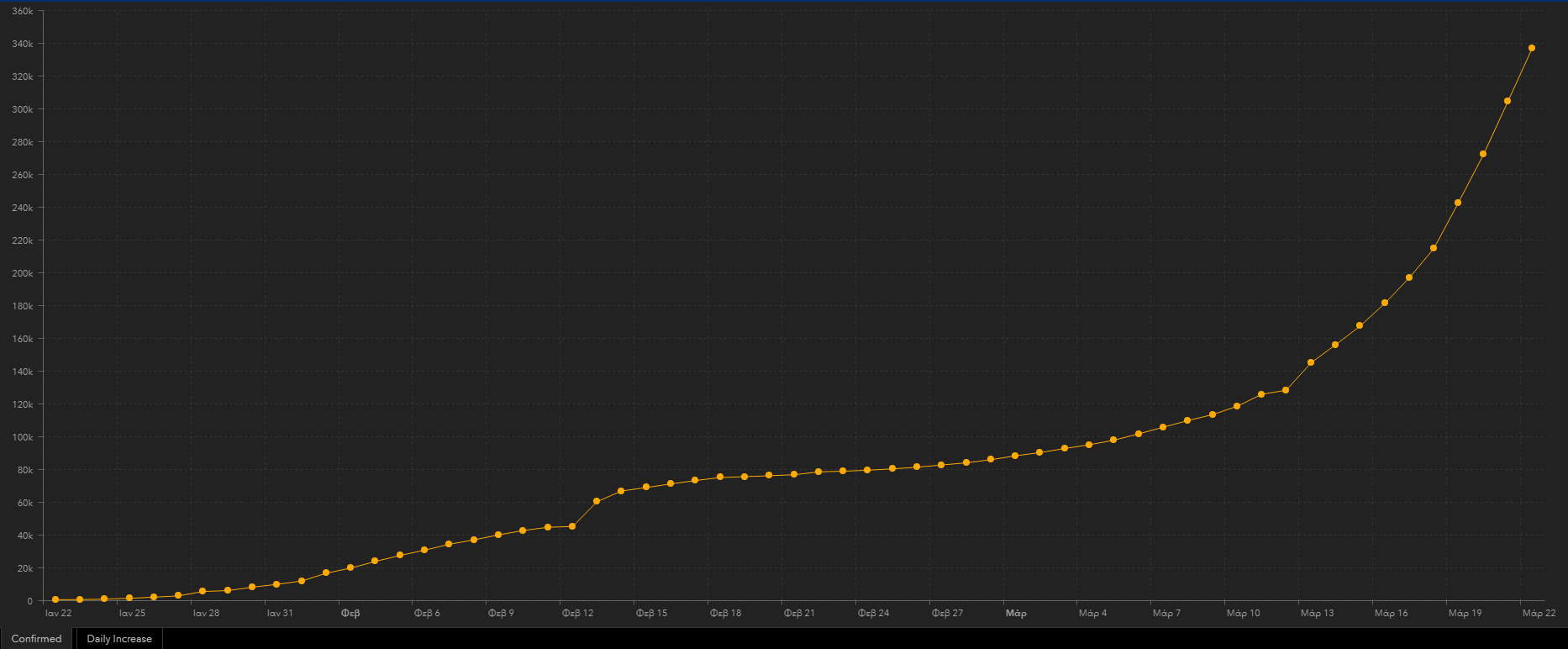Switch to the Daily Increase tab

pos(119,639)
